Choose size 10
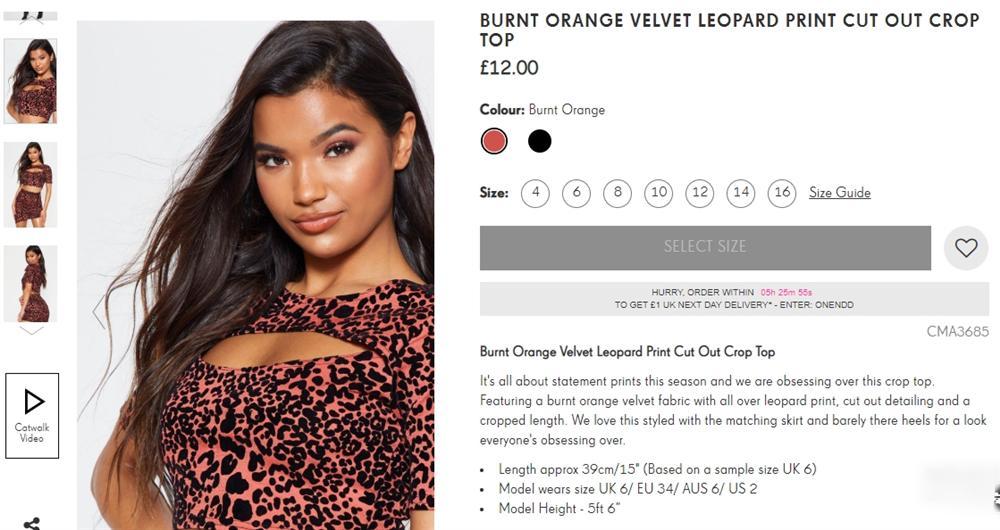The width and height of the screenshot is (1000, 530). click(x=658, y=193)
